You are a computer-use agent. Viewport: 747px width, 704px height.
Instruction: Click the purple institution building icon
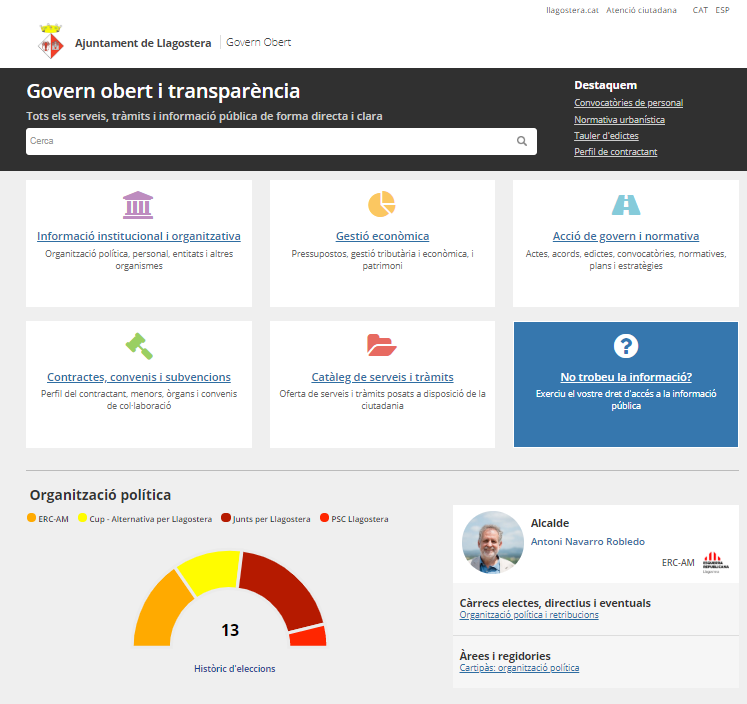(138, 205)
